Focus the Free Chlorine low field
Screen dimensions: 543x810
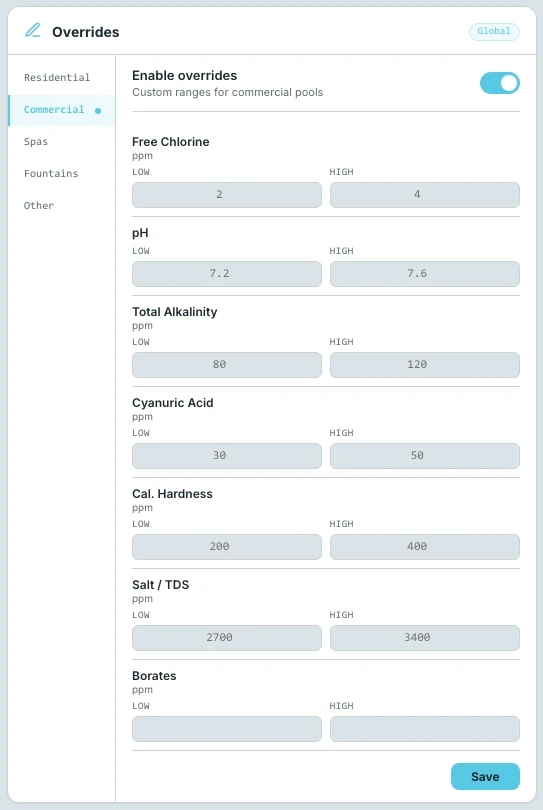coord(227,195)
